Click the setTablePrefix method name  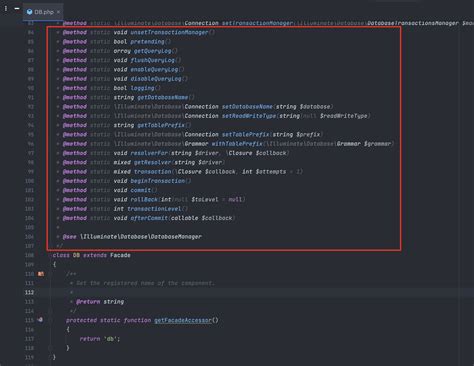[246, 134]
